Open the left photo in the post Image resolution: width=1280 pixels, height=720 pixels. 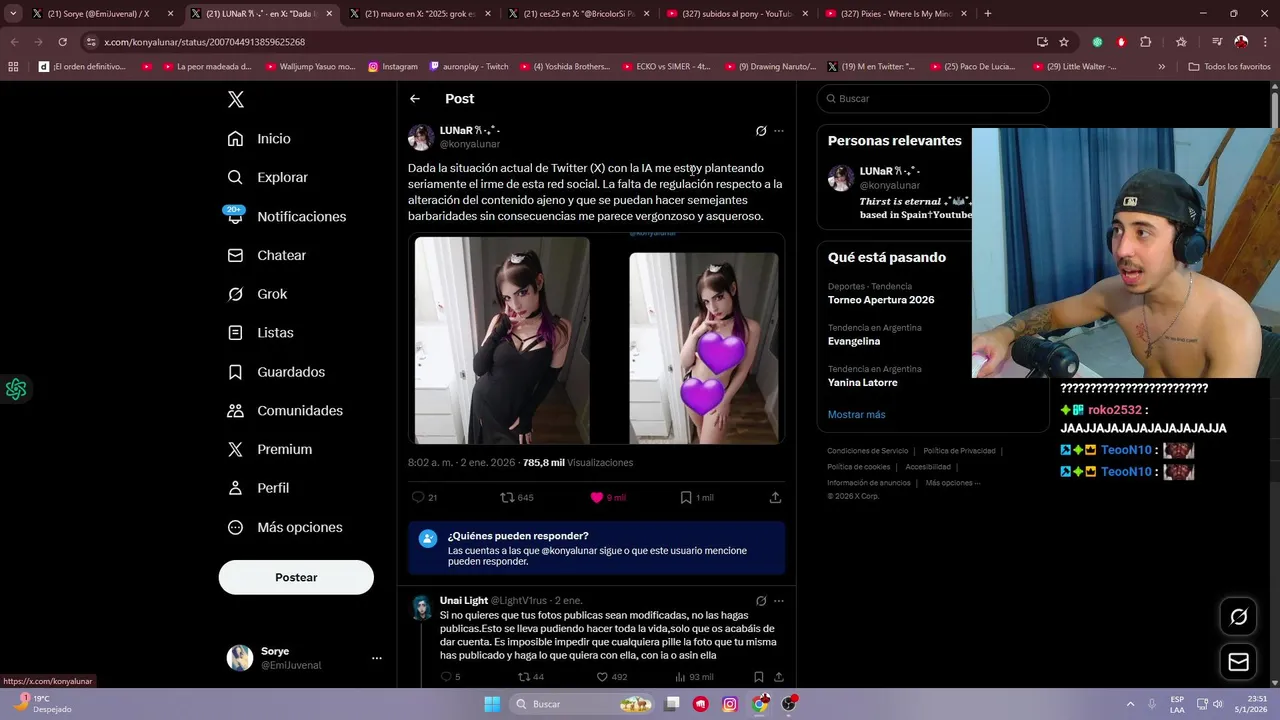pos(502,340)
